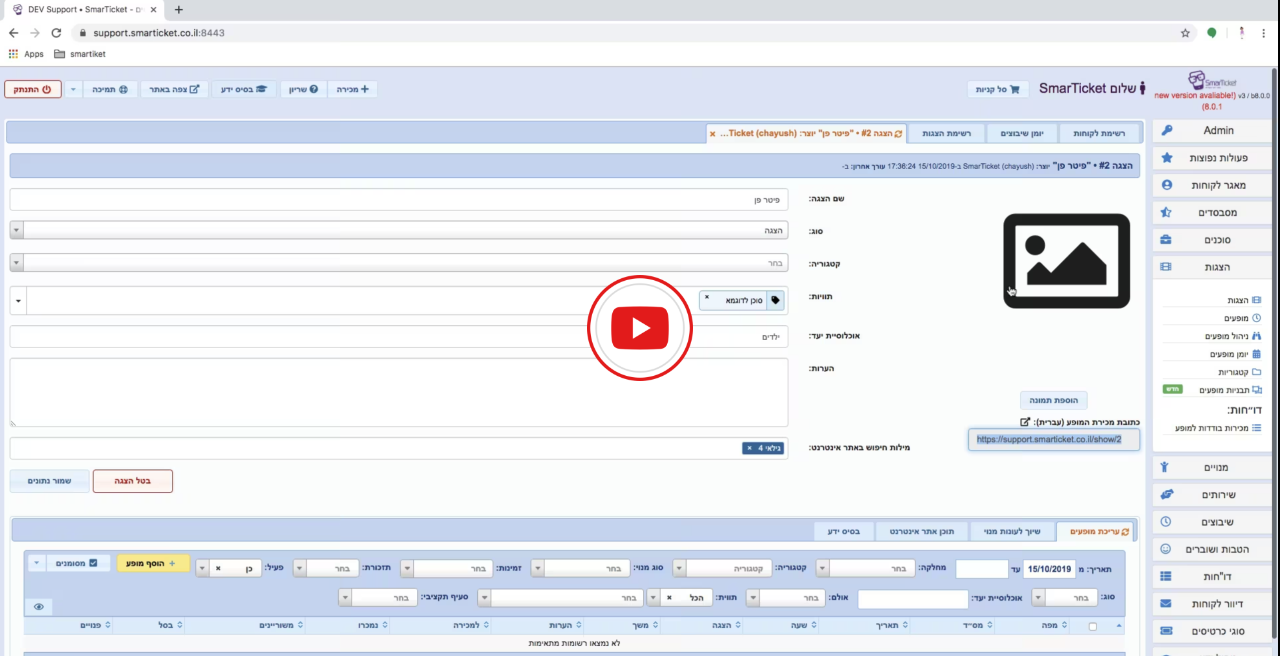Remove the גילאי 4 search keyword tag

(748, 448)
